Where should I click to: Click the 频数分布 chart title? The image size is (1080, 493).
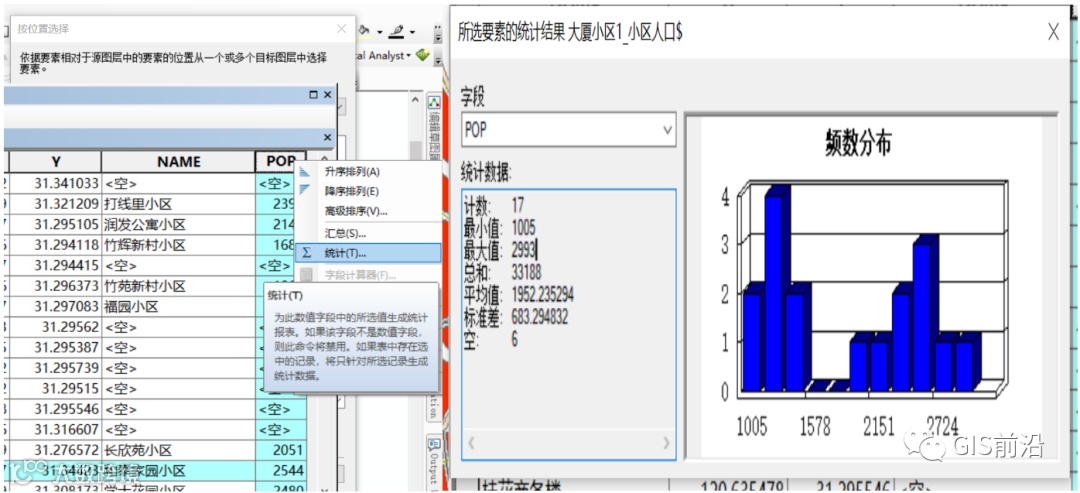point(858,143)
